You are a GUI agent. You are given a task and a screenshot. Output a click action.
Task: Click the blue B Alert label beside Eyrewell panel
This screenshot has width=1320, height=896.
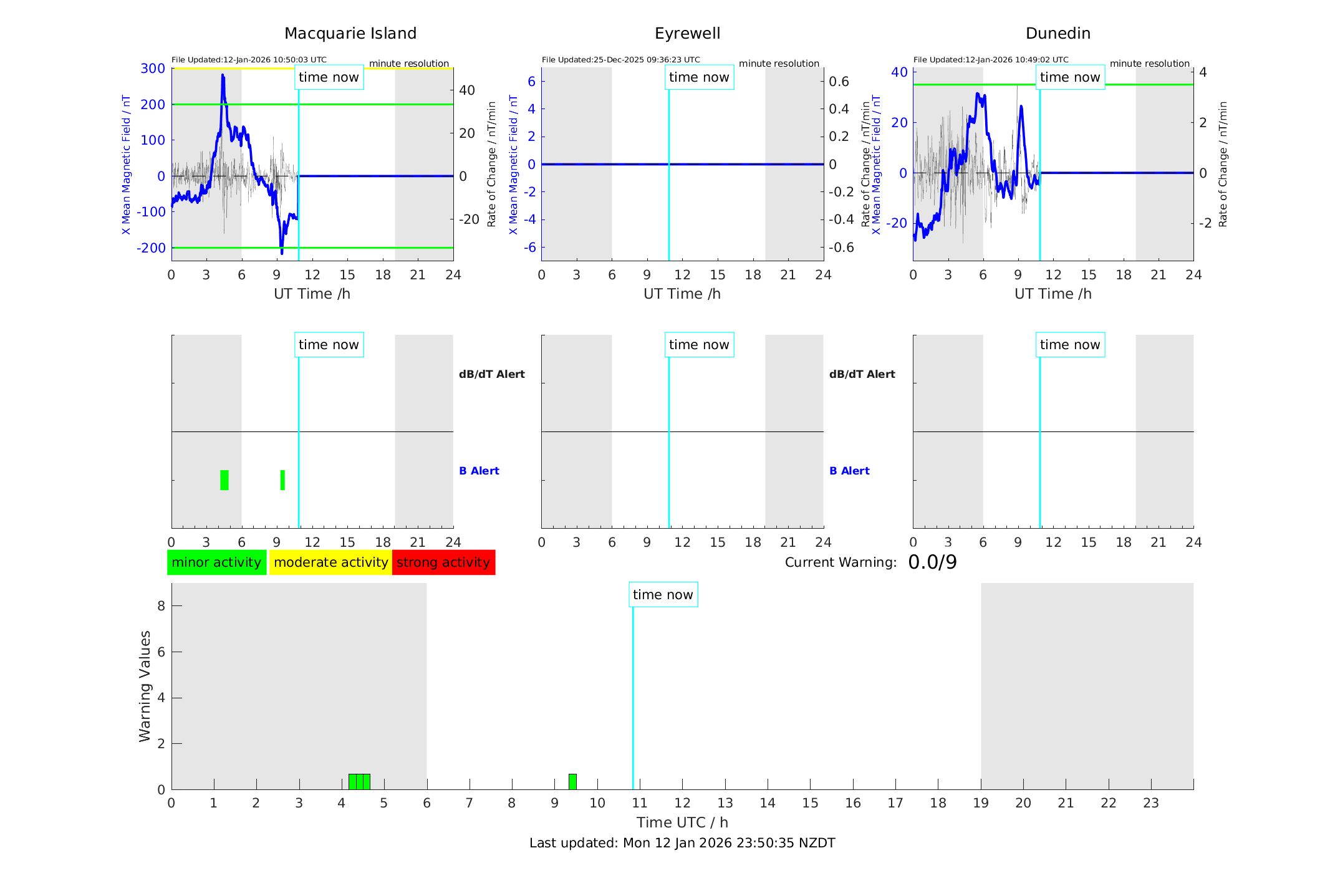point(849,471)
